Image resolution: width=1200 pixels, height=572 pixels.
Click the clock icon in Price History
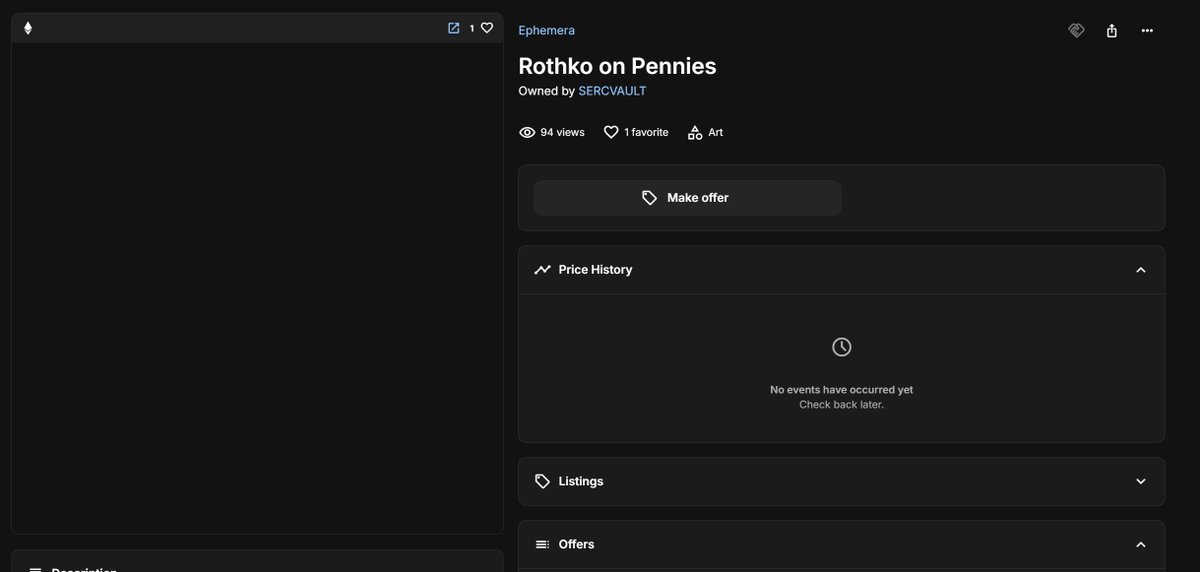842,347
